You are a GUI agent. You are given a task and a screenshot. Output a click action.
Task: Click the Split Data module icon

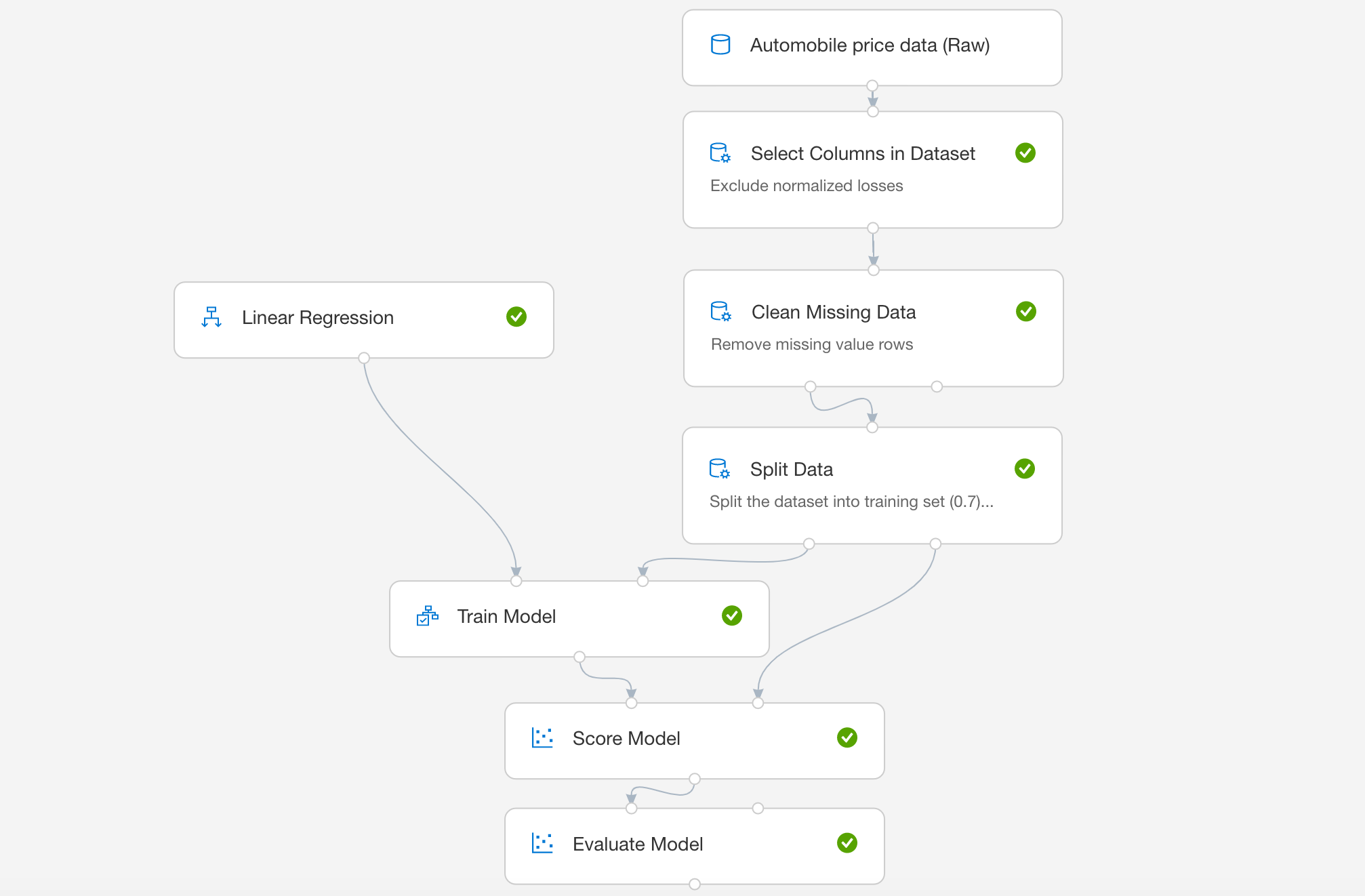720,469
